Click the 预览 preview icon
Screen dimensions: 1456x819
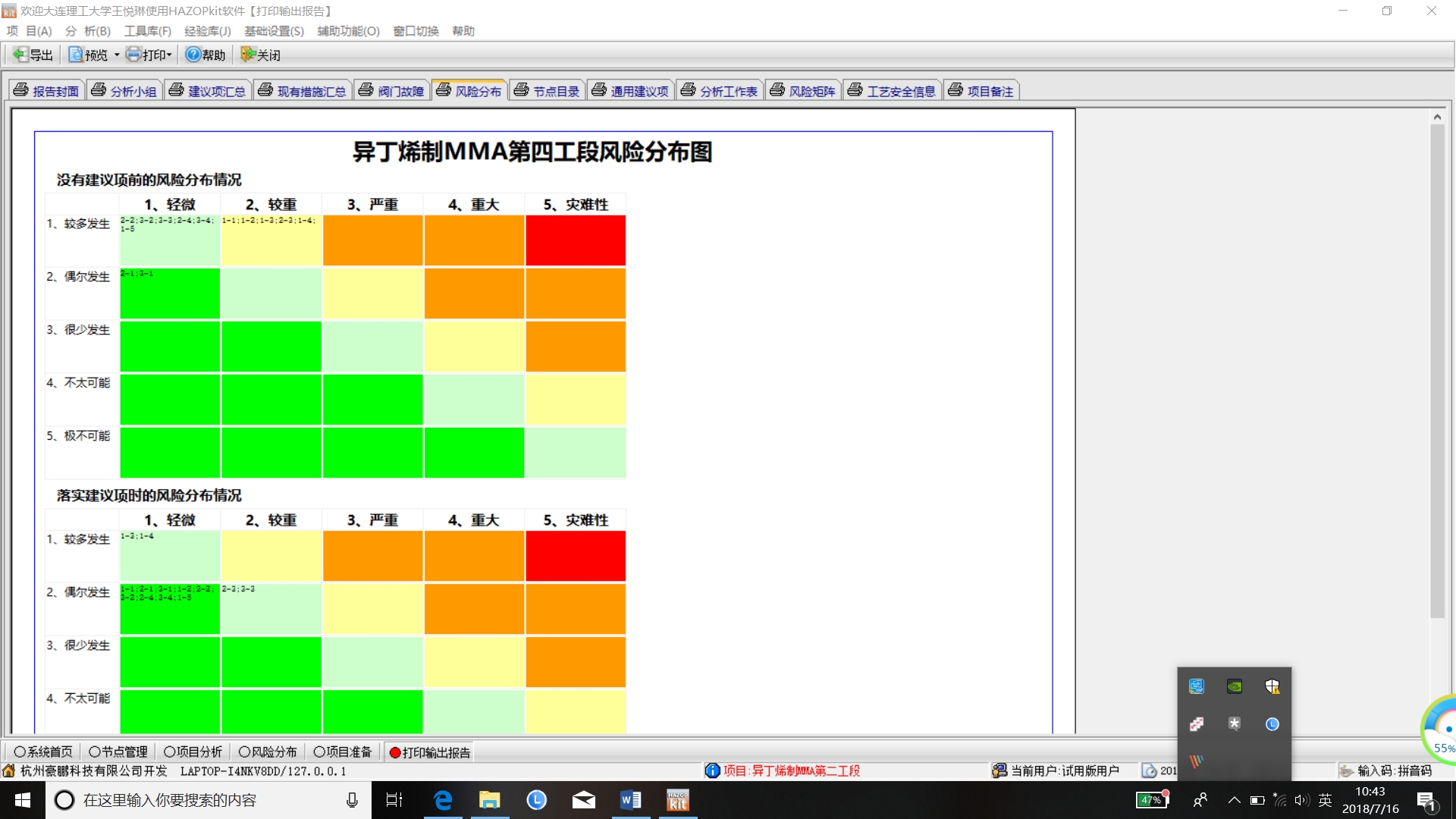point(77,55)
